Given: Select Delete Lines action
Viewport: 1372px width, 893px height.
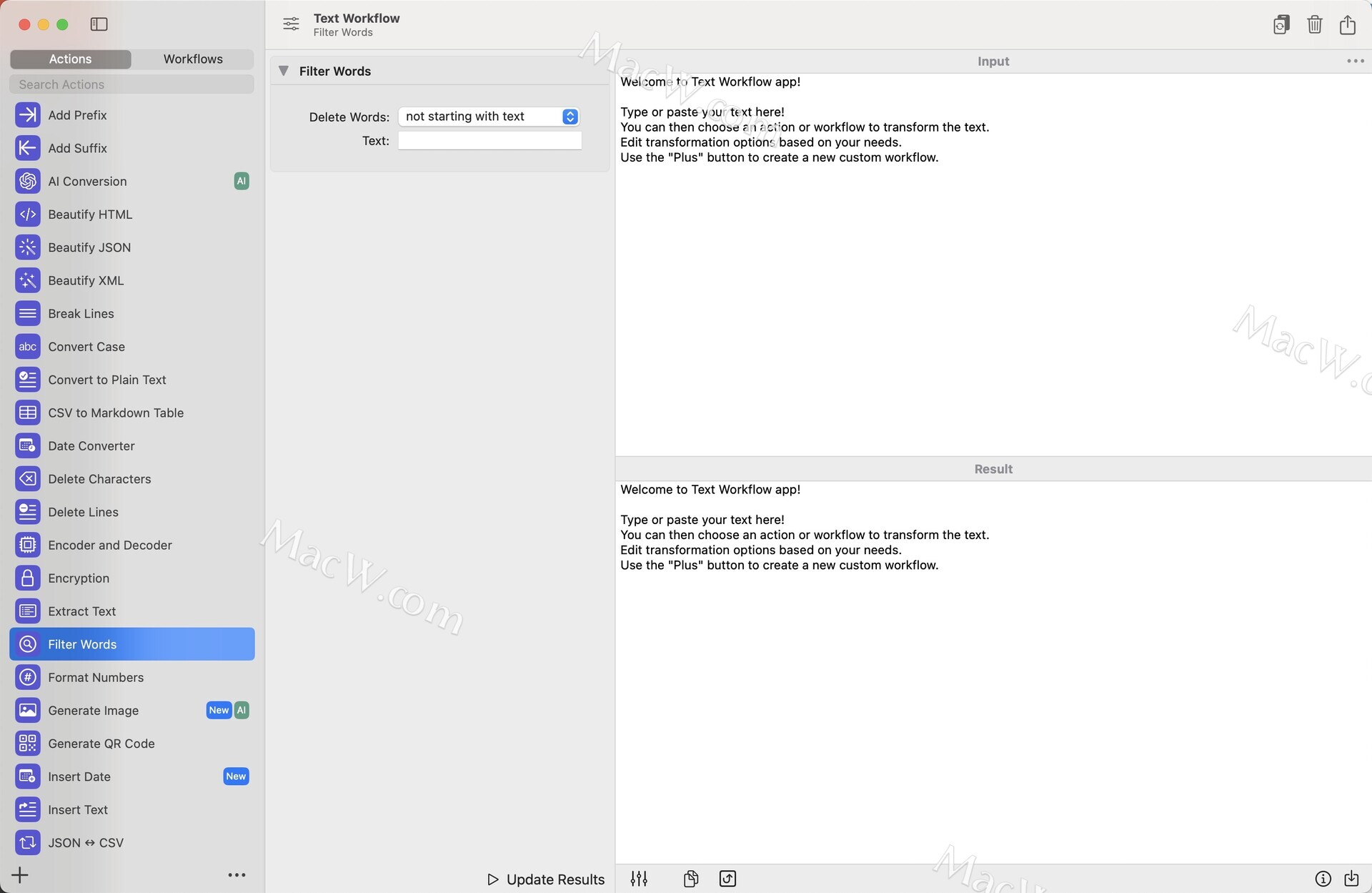Looking at the screenshot, I should click(132, 512).
